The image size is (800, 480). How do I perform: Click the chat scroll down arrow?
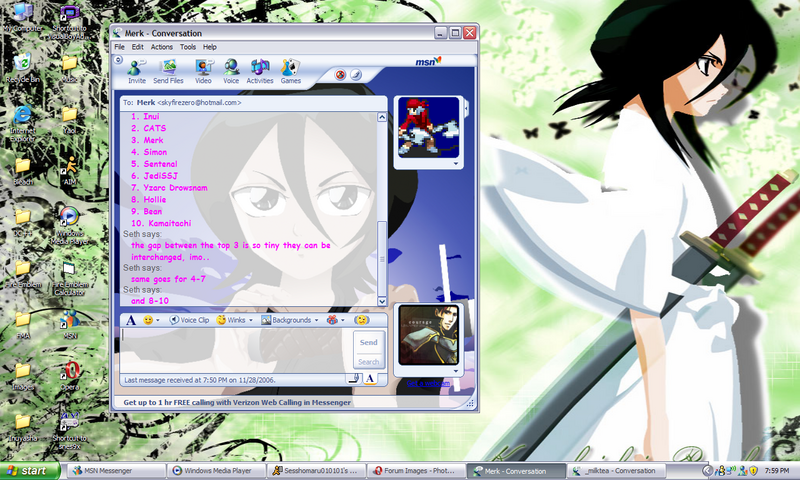pyautogui.click(x=382, y=301)
